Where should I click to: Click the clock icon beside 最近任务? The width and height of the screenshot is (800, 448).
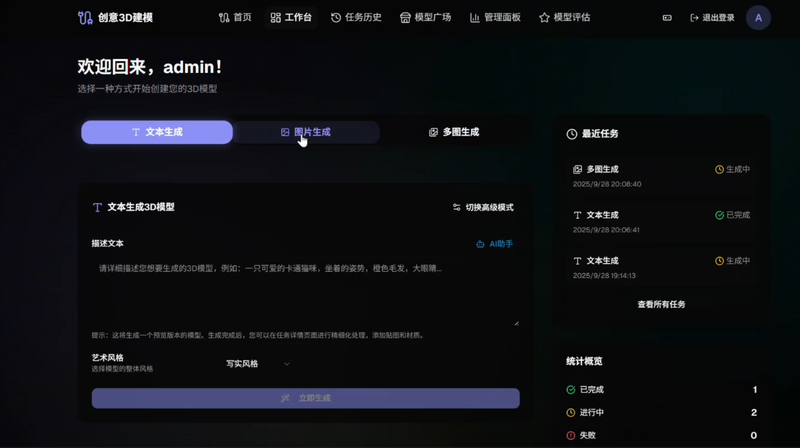(572, 134)
